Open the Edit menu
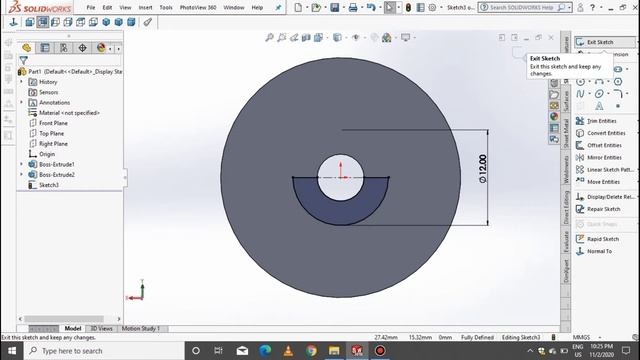 pyautogui.click(x=107, y=7)
